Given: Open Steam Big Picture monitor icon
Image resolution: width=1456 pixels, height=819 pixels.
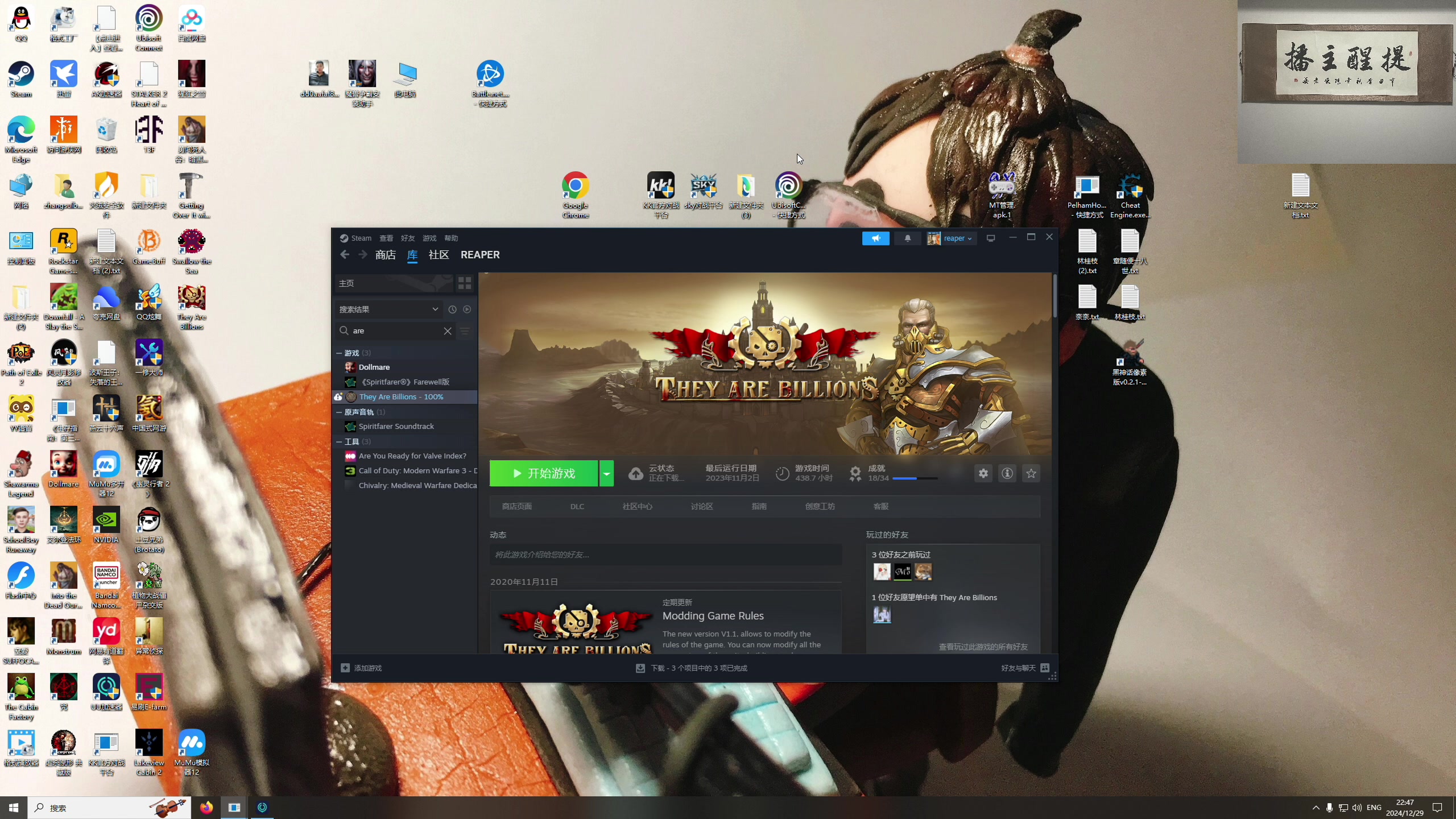Looking at the screenshot, I should [991, 238].
